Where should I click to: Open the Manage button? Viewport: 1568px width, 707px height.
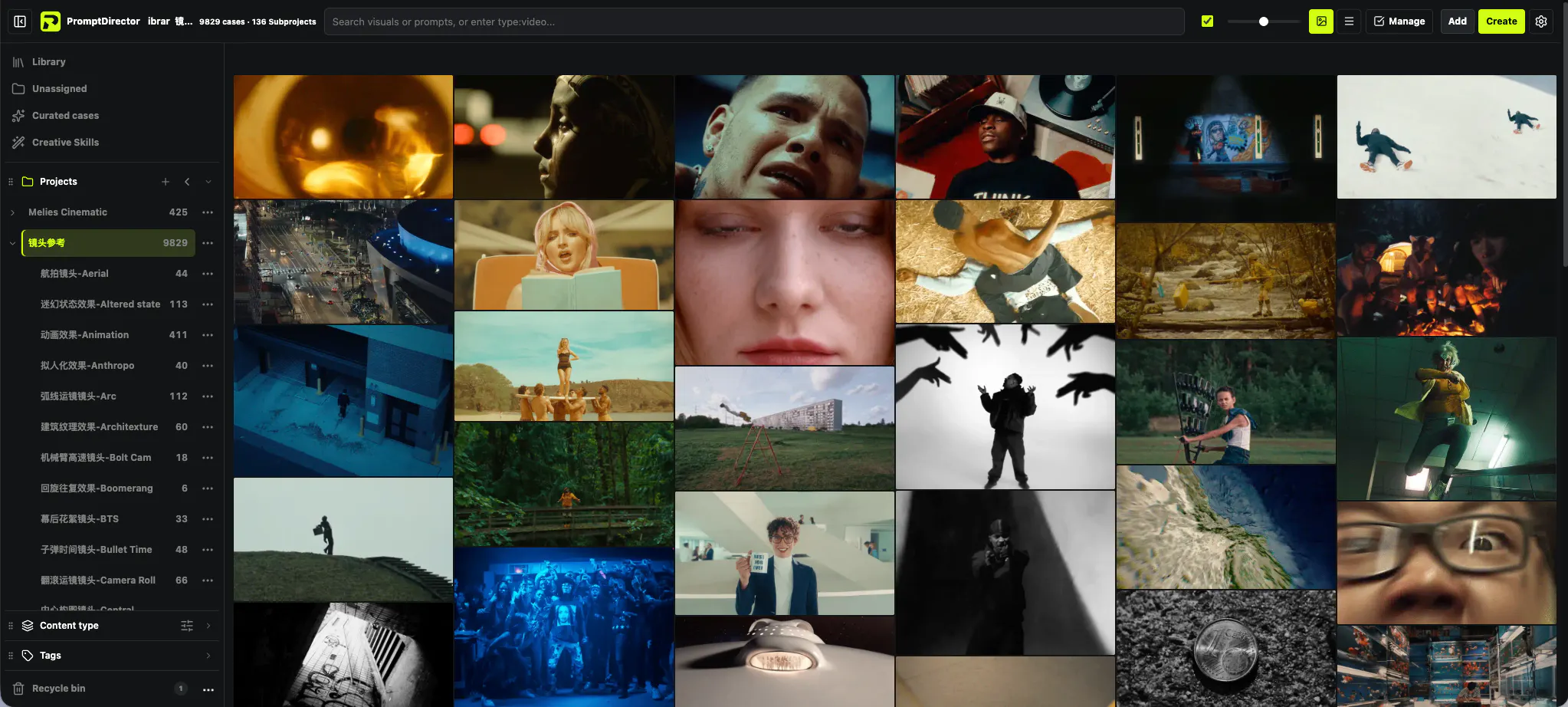(1399, 21)
